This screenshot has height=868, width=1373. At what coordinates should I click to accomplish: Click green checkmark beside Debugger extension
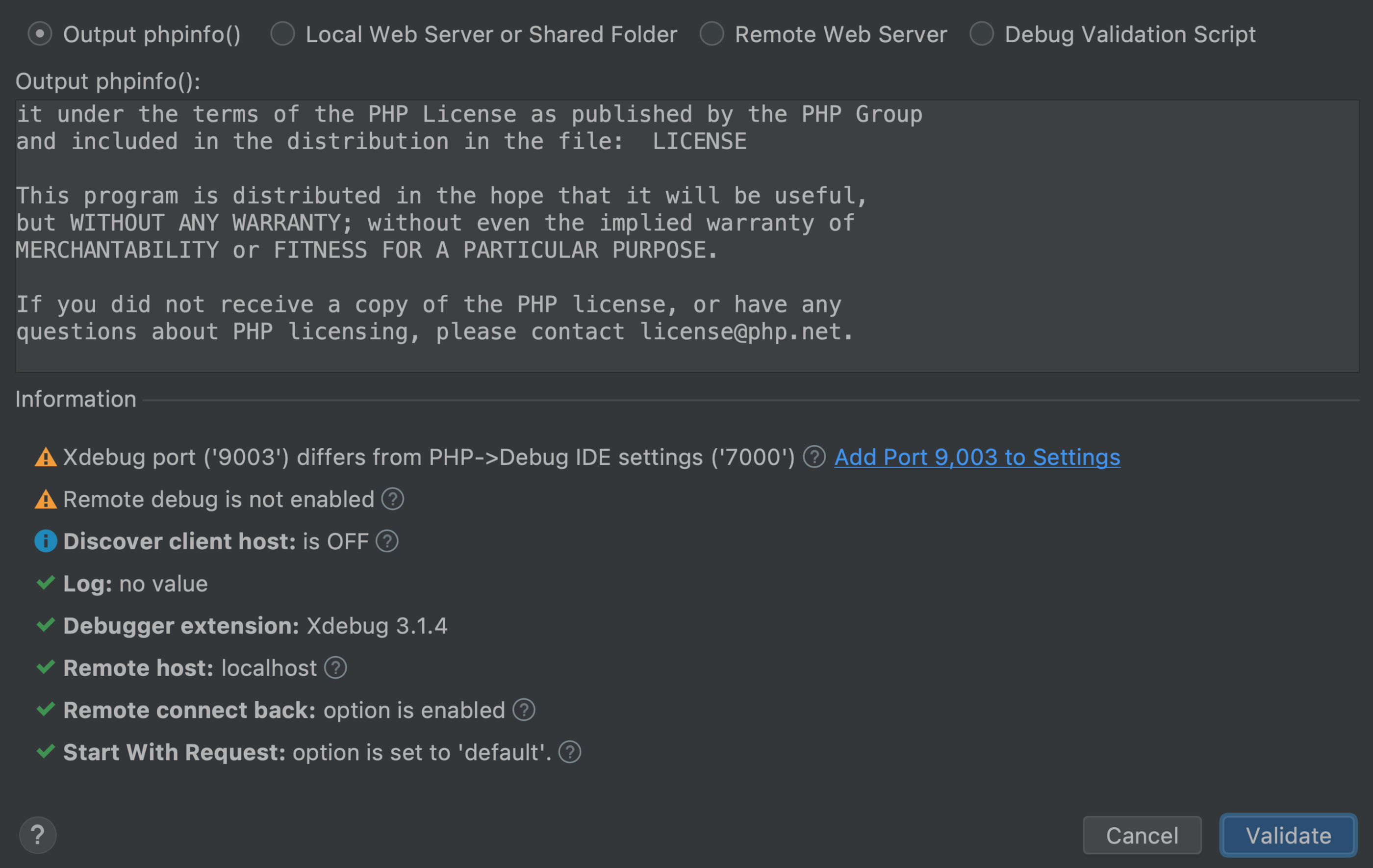click(46, 625)
